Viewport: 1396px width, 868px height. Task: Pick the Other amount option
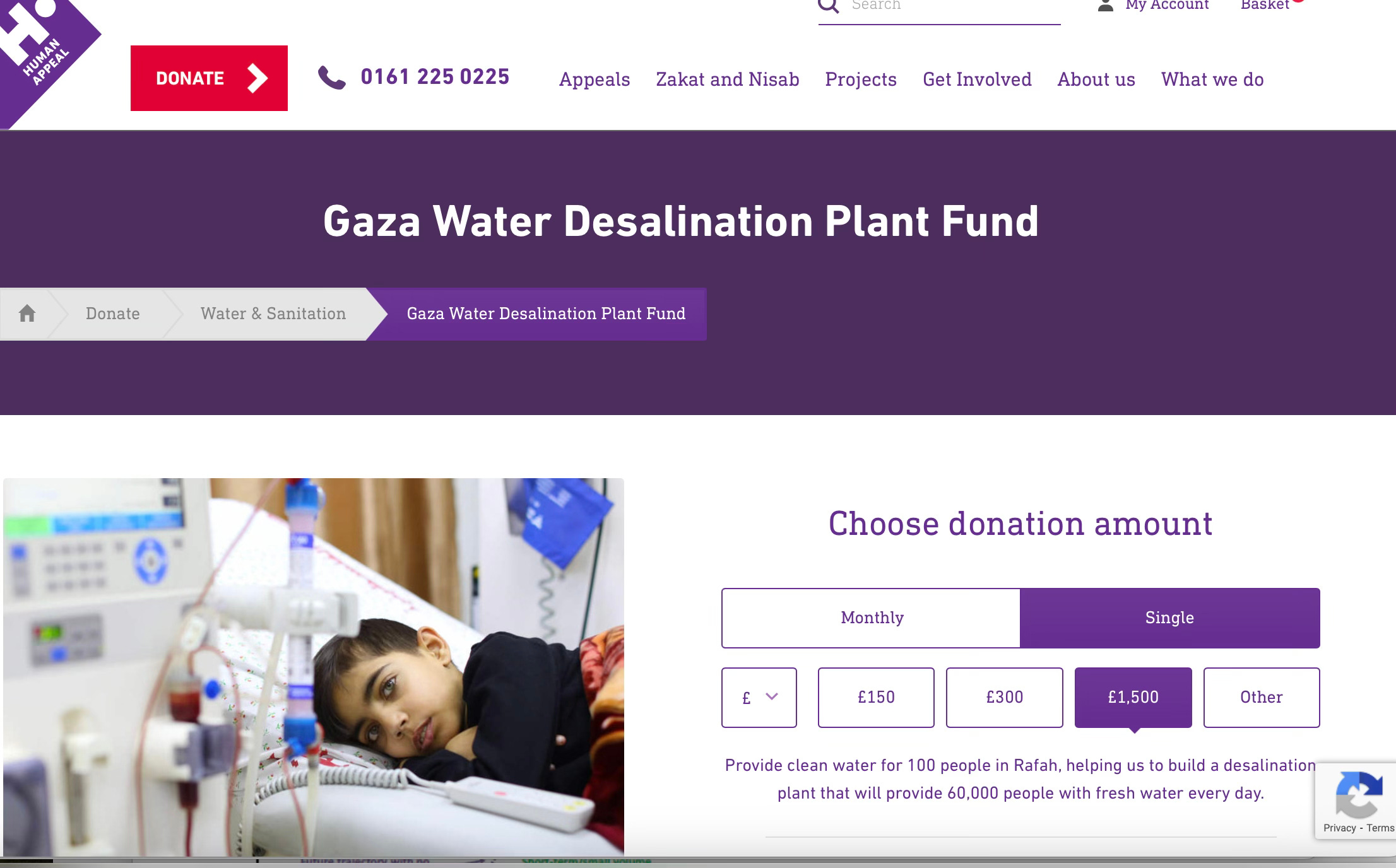pos(1261,697)
